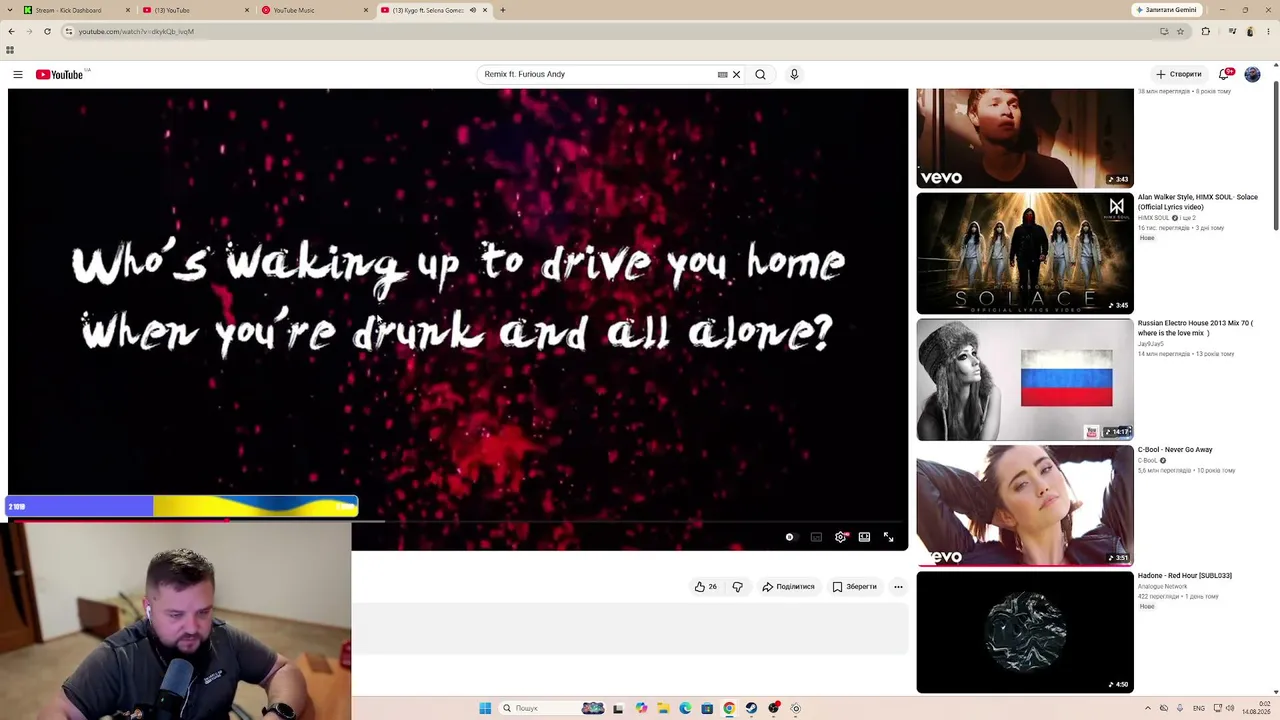1280x720 pixels.
Task: Clear the search box with the X
Action: [x=736, y=74]
